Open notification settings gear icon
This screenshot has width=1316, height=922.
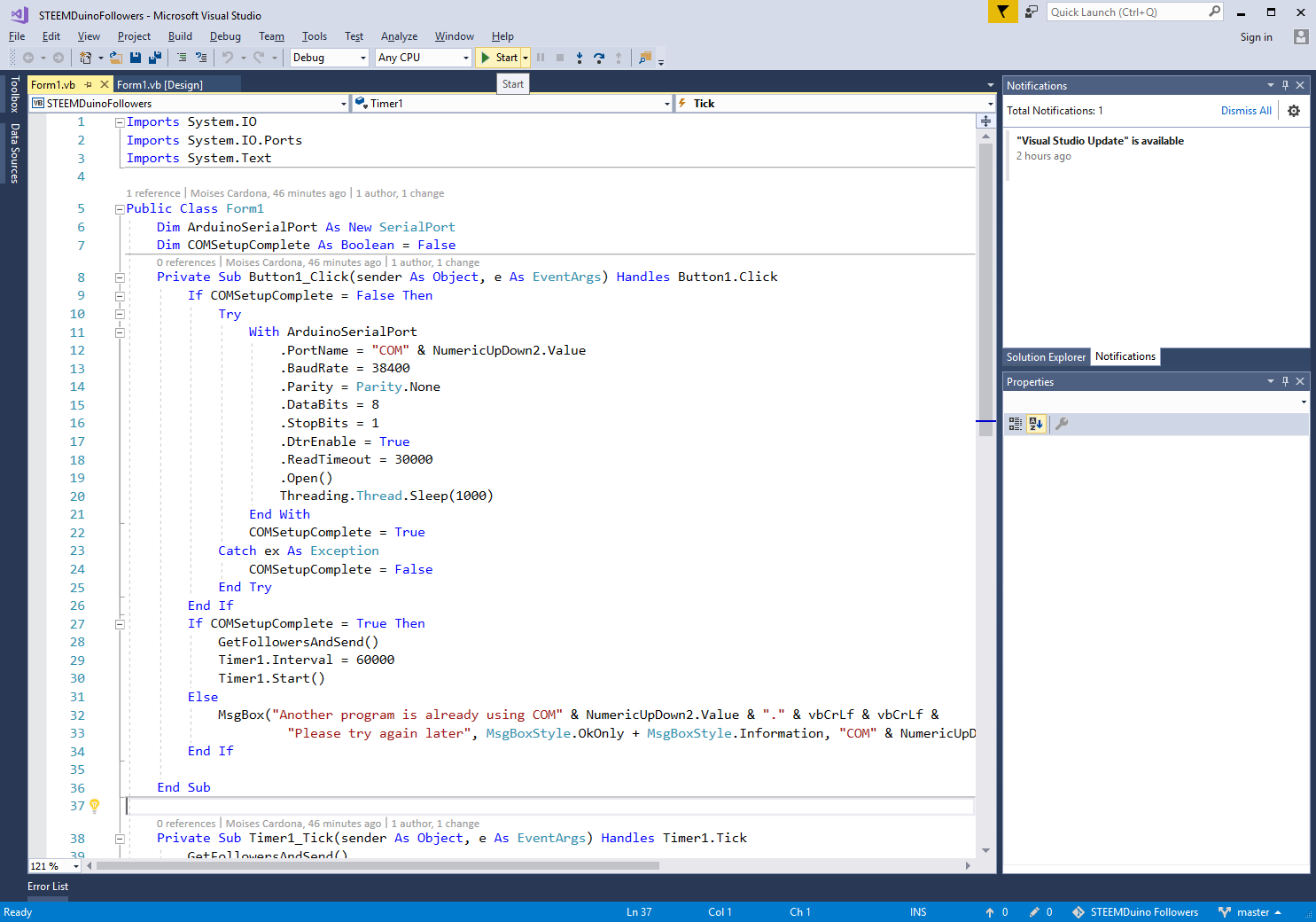pos(1294,111)
